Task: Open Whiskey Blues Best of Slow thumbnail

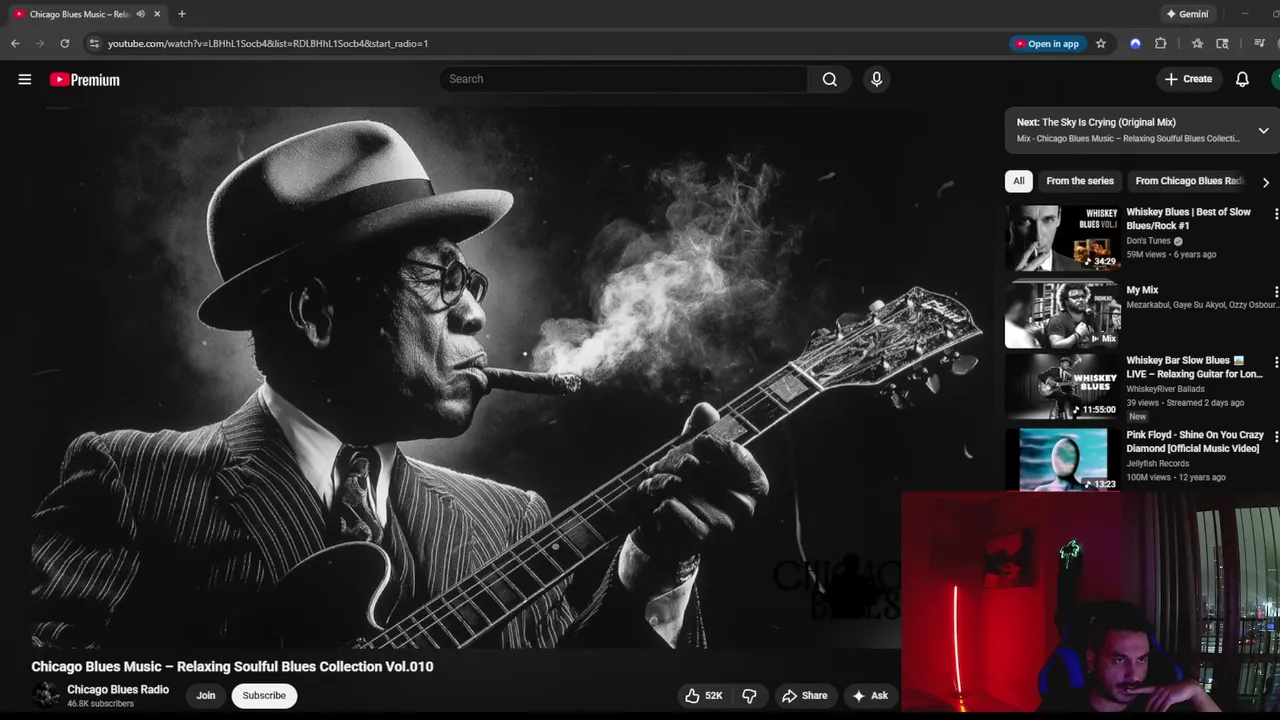Action: [x=1063, y=238]
